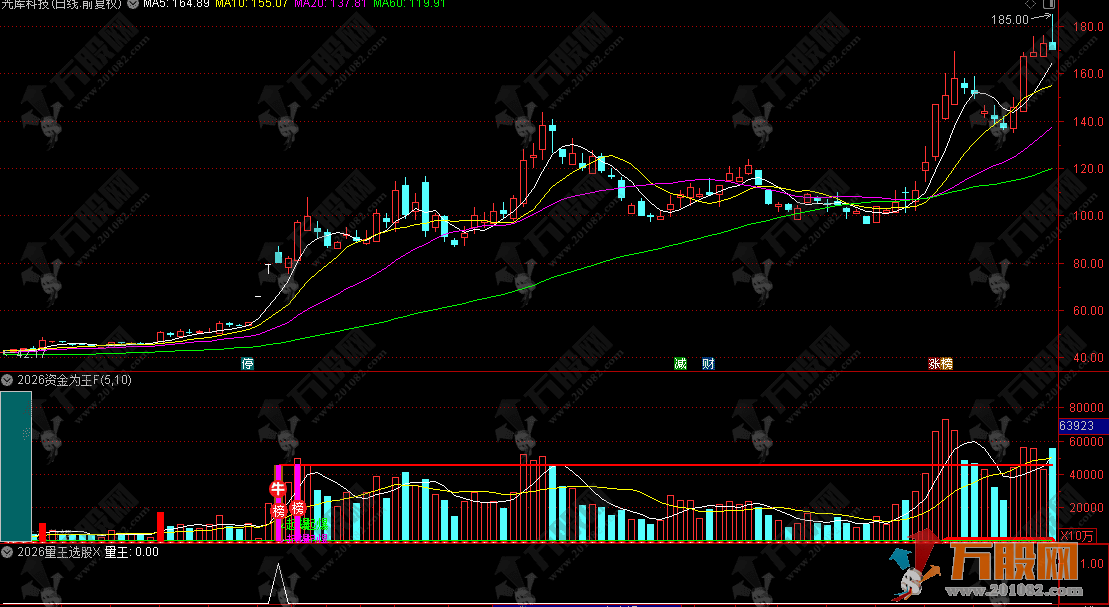Click the 涨榜 event marker
The image size is (1109, 607).
pos(940,364)
